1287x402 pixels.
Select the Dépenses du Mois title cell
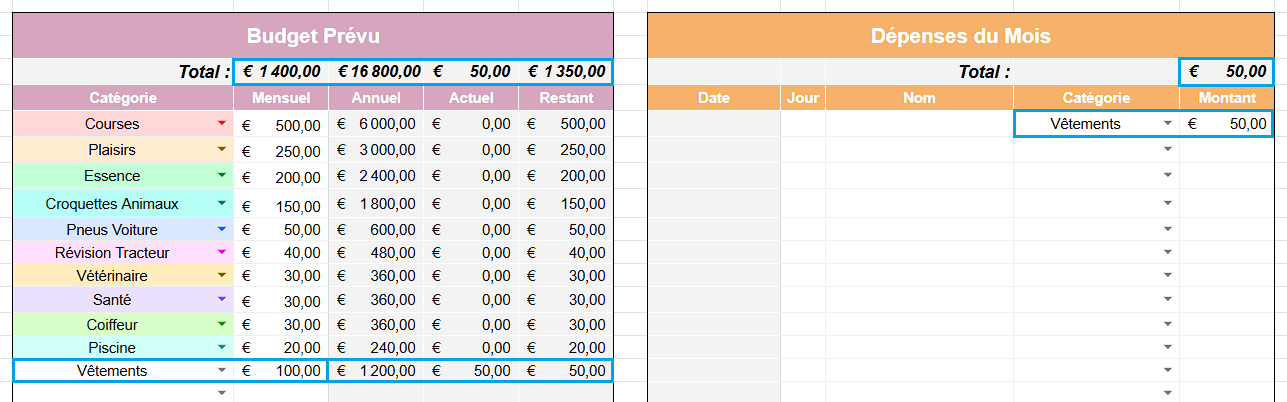pos(960,37)
